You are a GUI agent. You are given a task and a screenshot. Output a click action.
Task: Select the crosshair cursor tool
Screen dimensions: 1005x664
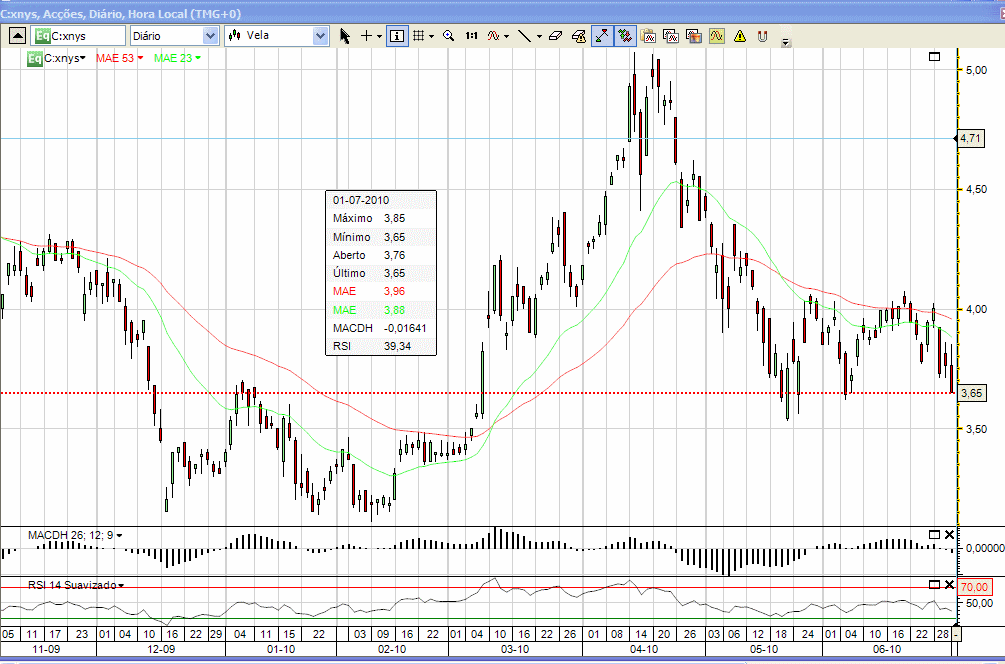click(x=366, y=36)
